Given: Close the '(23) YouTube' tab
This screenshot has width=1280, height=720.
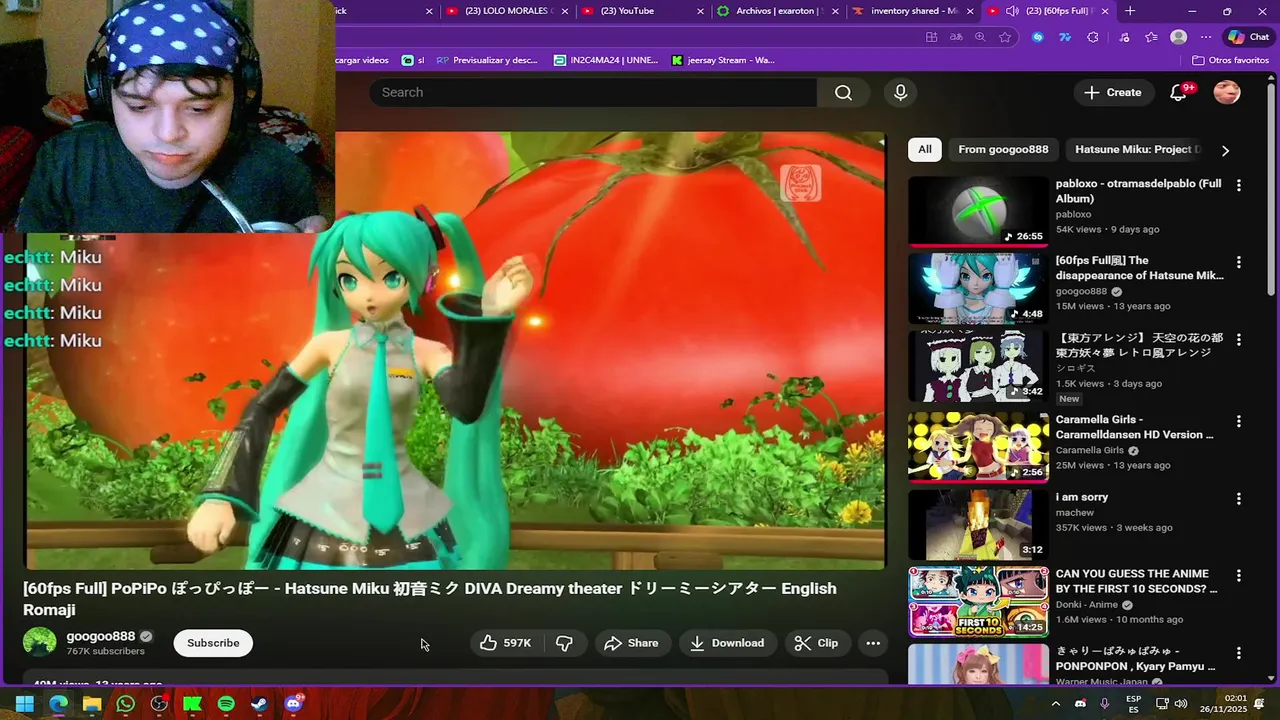Looking at the screenshot, I should 701,11.
